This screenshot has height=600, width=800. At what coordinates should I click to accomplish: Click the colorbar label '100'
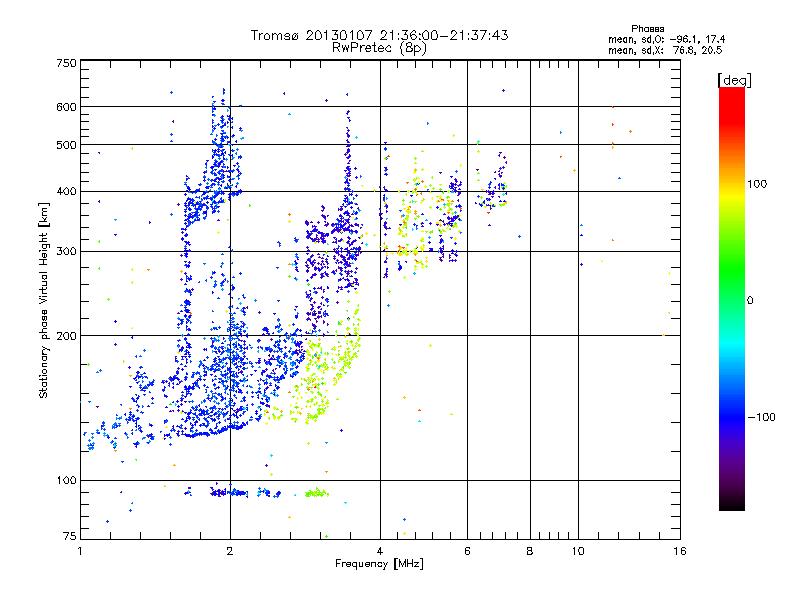click(x=757, y=184)
